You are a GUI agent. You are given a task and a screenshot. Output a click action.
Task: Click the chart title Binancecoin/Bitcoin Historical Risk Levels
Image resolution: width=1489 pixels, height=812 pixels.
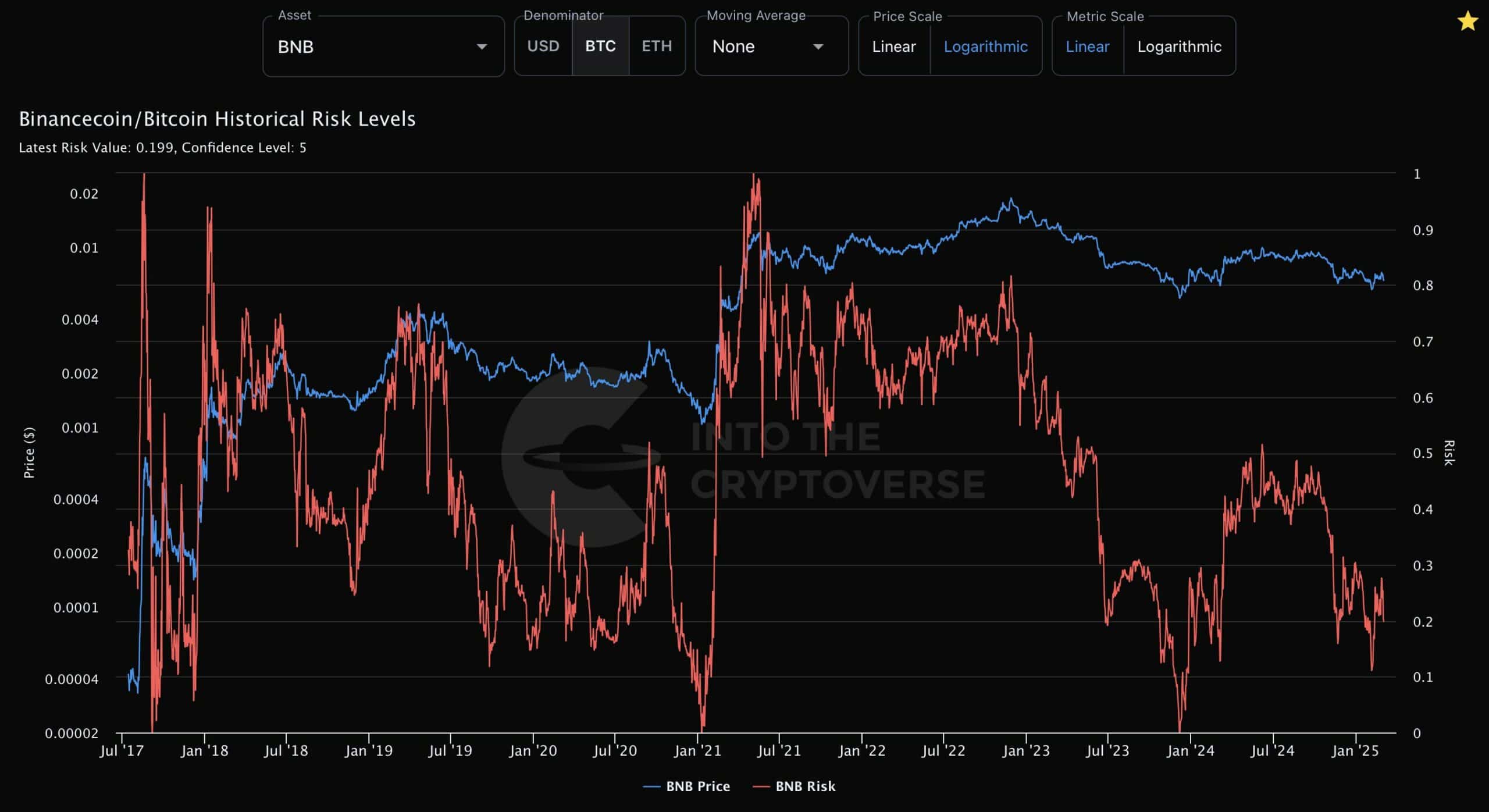tap(216, 119)
